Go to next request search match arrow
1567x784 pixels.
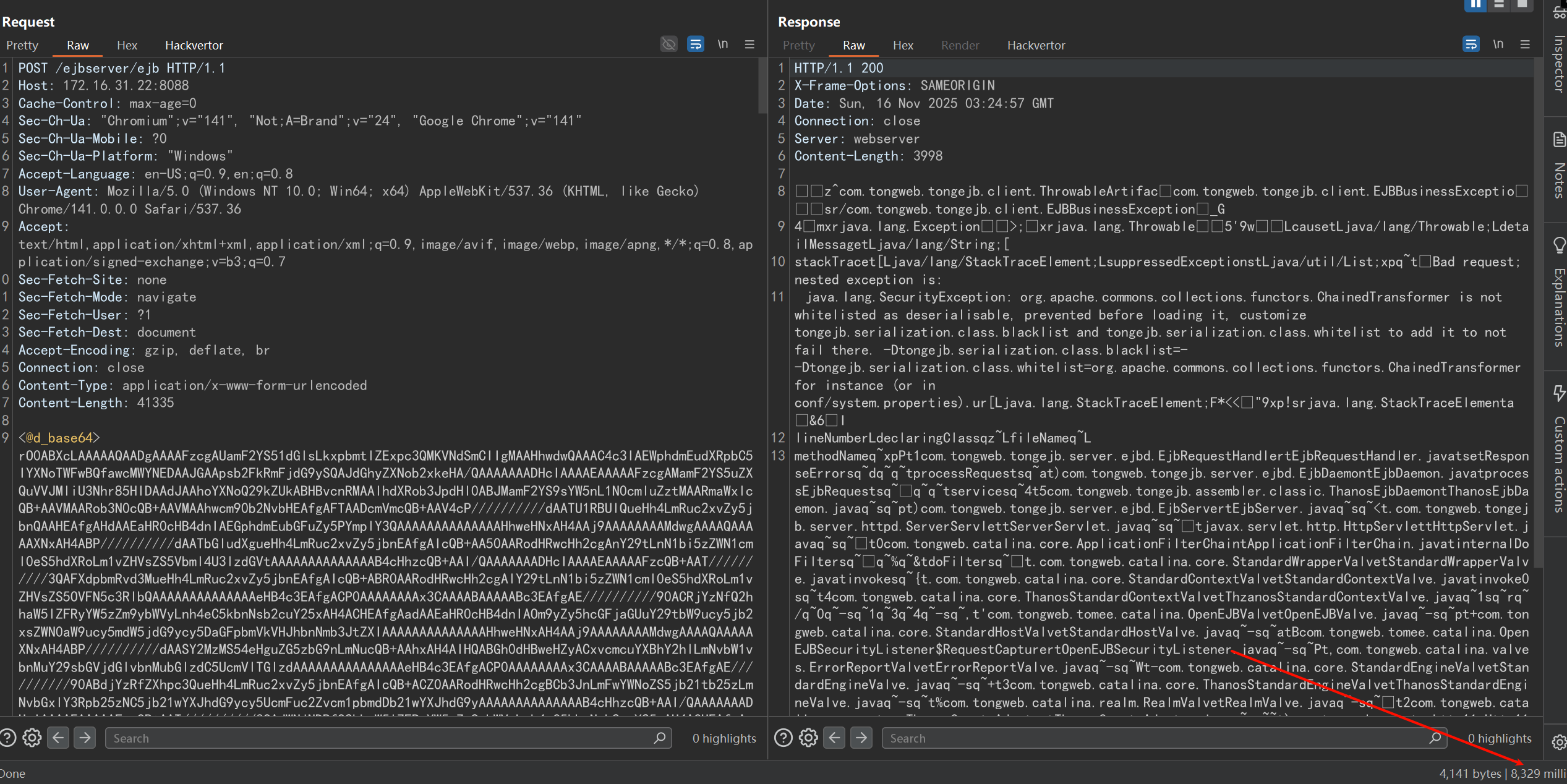click(x=85, y=738)
